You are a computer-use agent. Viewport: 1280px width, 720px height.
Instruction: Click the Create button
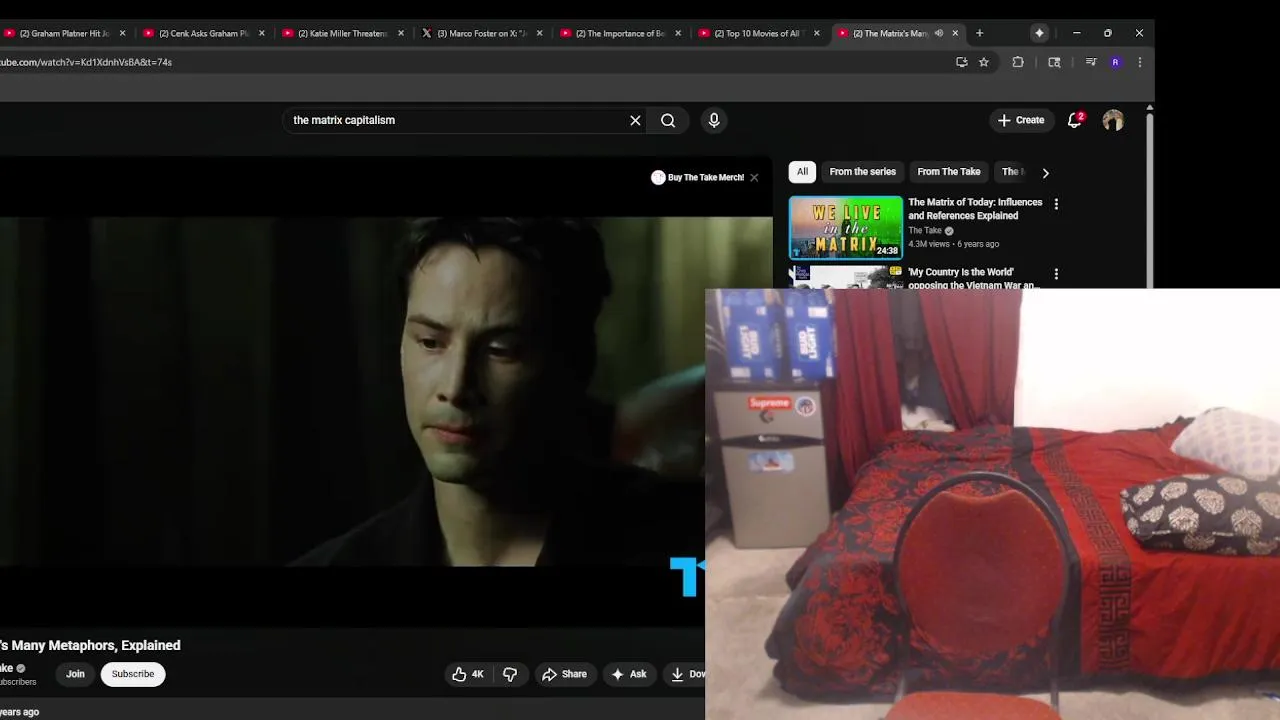click(1021, 120)
